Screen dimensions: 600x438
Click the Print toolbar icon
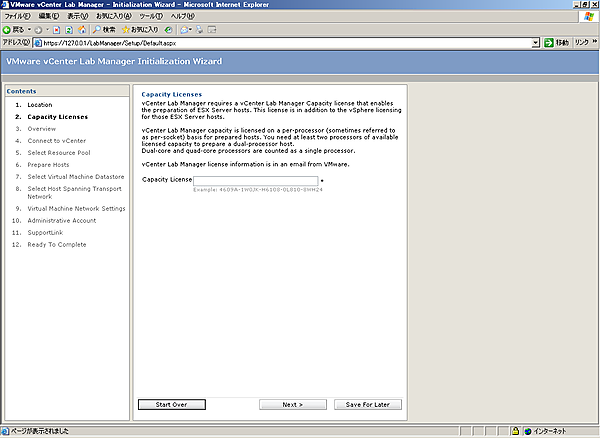(x=199, y=30)
